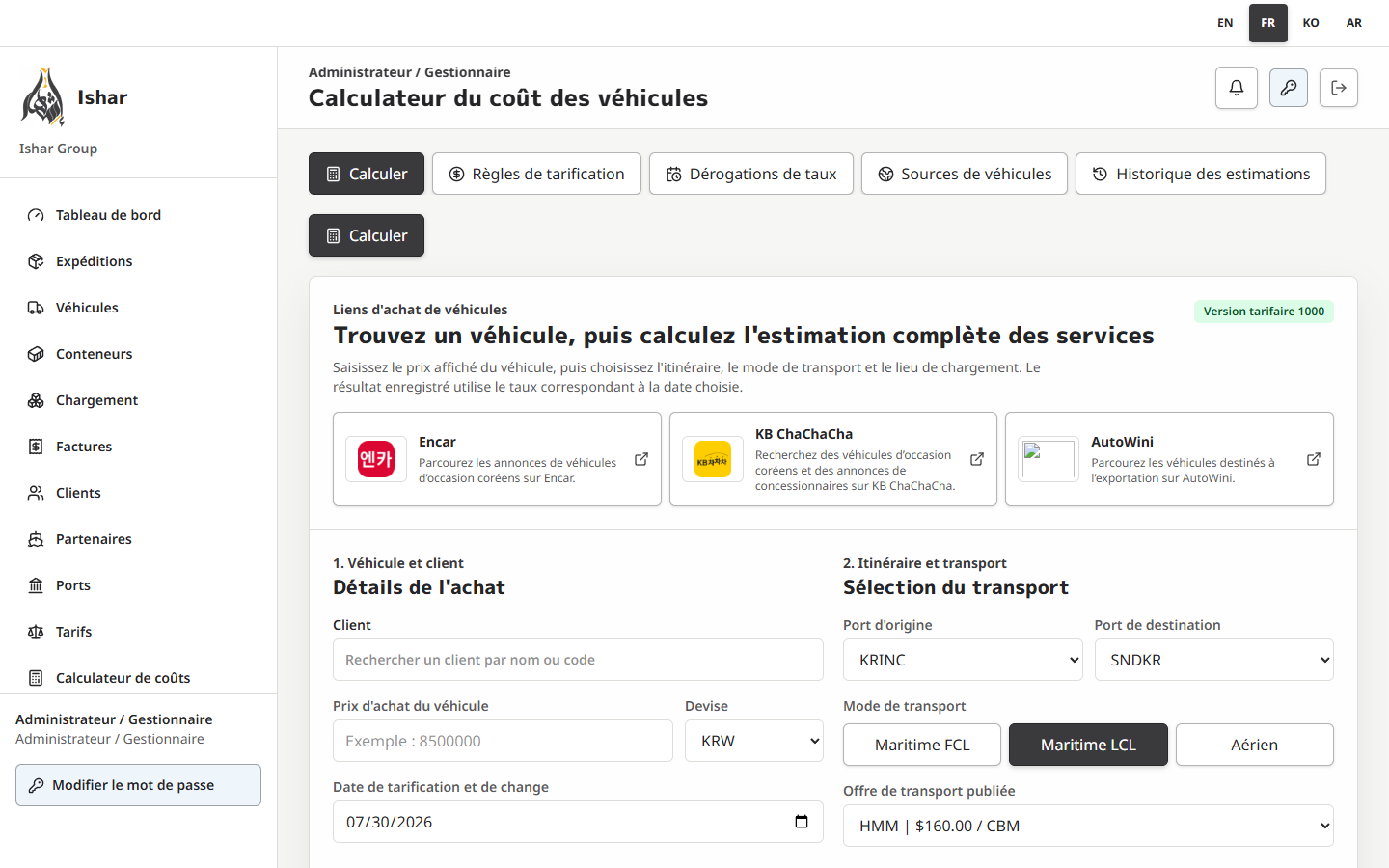Click the Clients people icon
The width and height of the screenshot is (1389, 868).
coord(36,493)
